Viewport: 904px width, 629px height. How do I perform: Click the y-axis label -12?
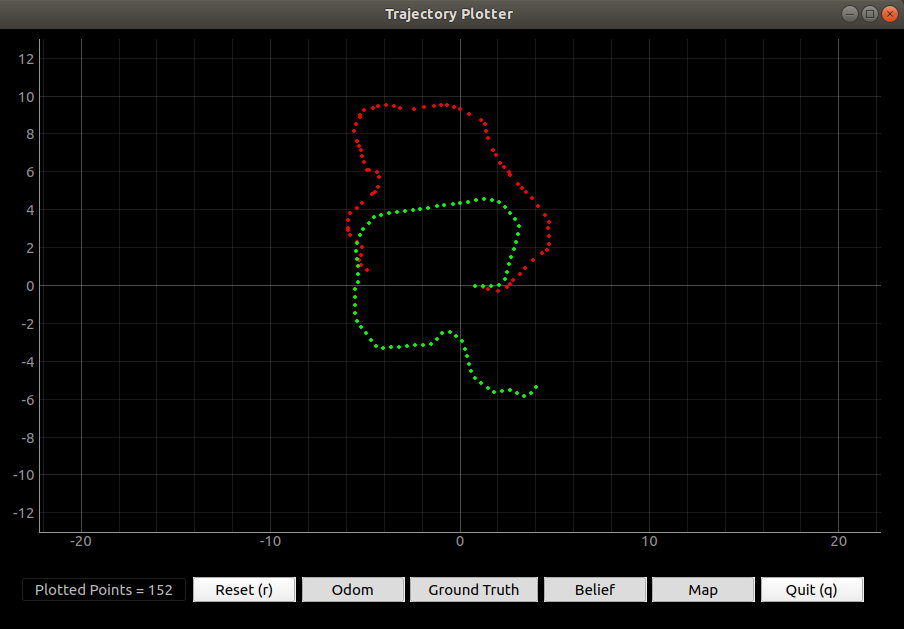[x=24, y=513]
